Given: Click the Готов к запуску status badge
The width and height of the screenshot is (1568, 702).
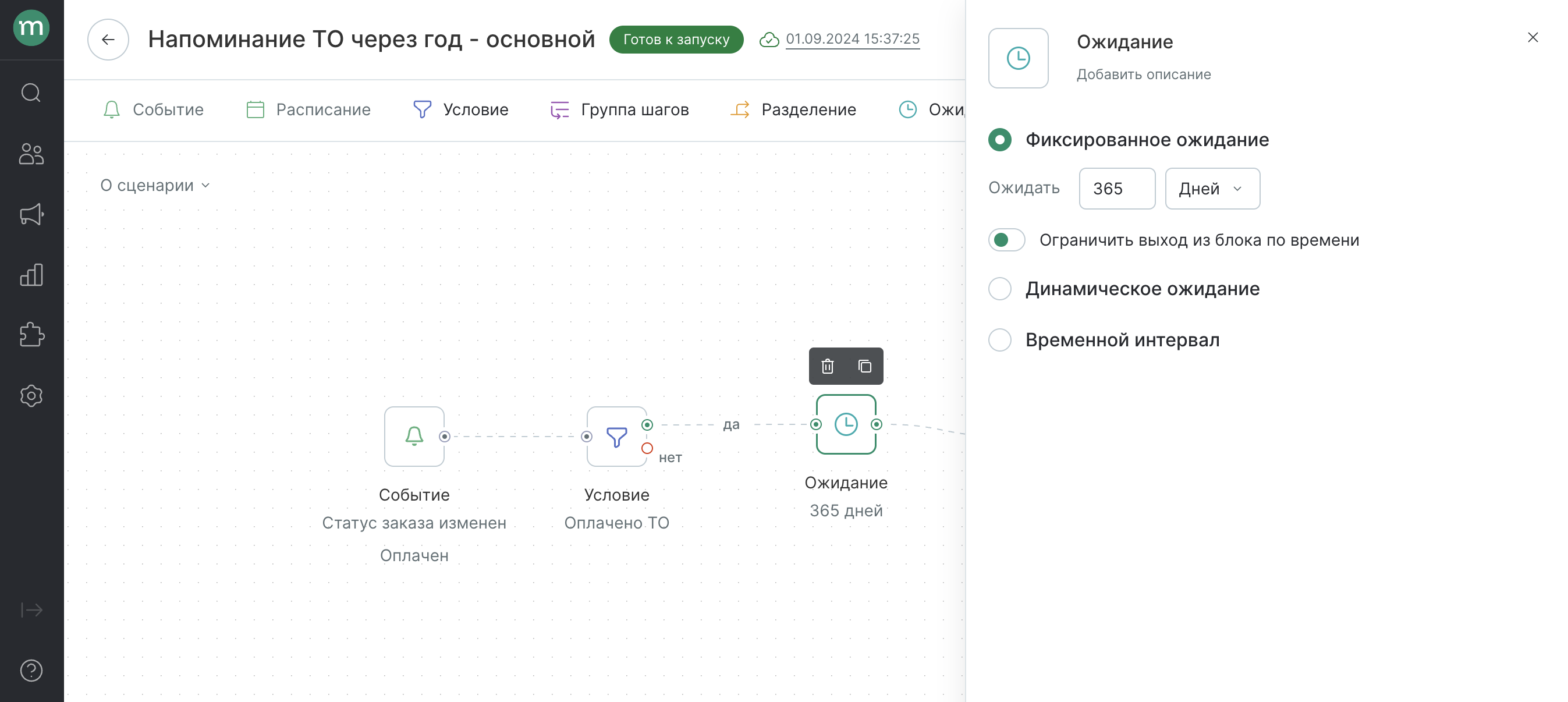Looking at the screenshot, I should 676,40.
